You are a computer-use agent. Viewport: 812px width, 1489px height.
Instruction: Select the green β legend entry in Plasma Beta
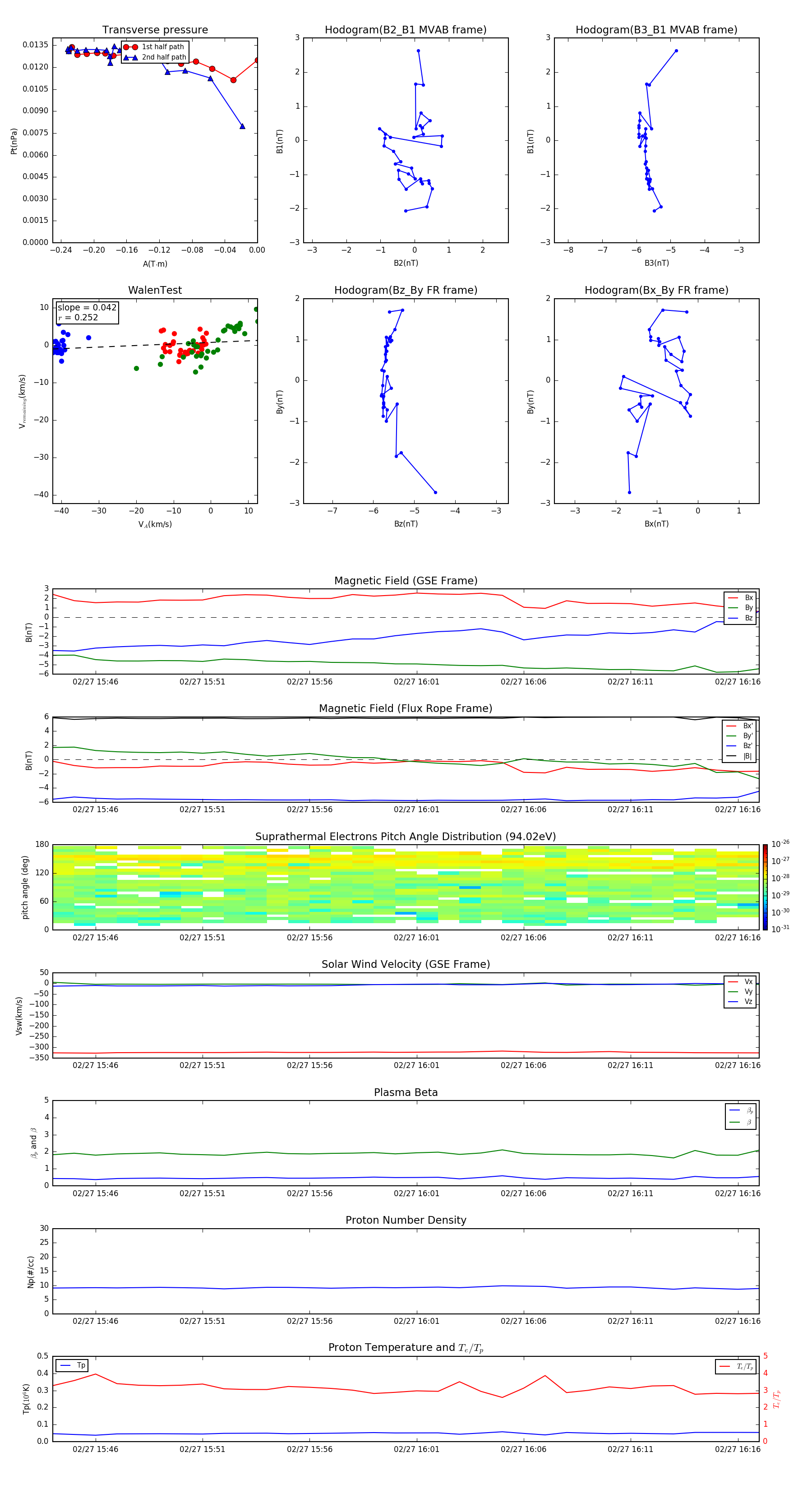click(741, 1122)
